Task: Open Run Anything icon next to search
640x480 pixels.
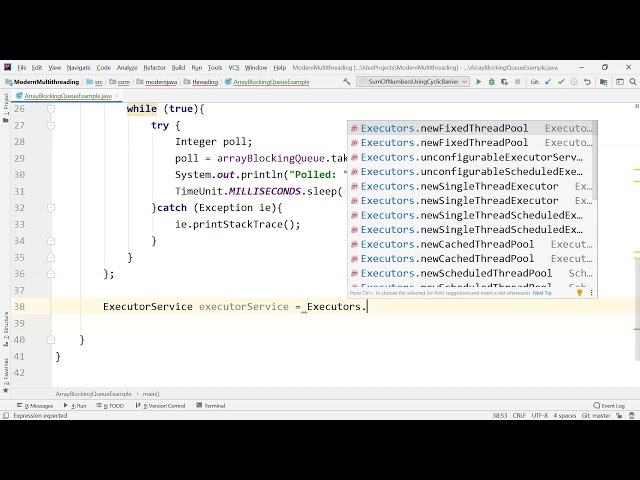Action: 620,82
